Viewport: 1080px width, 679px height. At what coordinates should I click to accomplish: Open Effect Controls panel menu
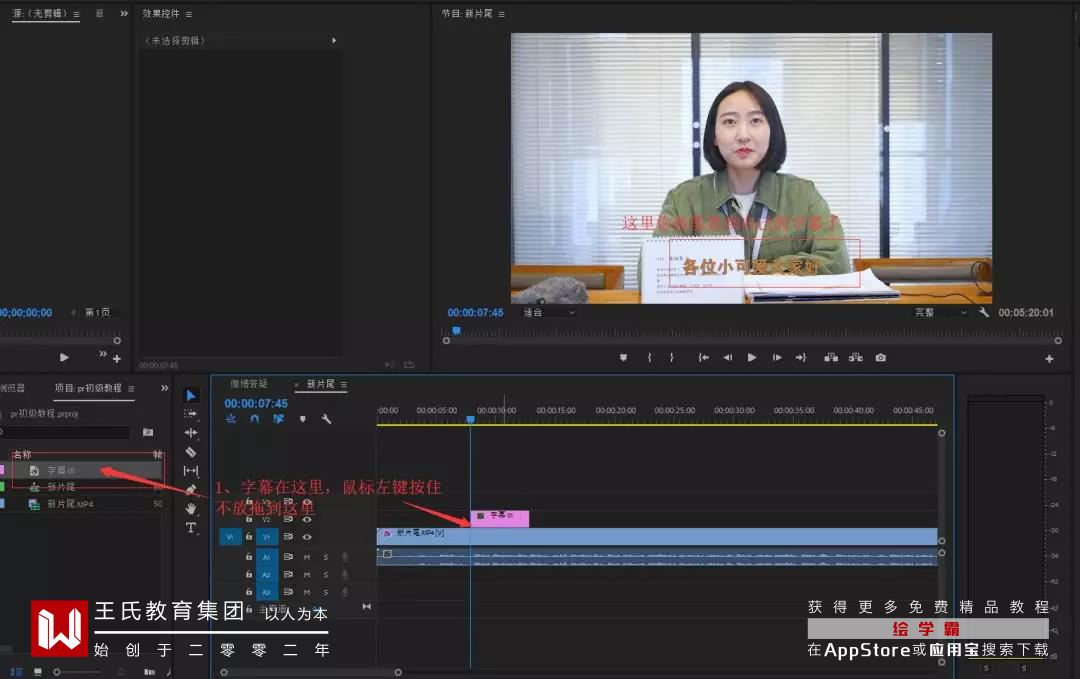[x=189, y=14]
